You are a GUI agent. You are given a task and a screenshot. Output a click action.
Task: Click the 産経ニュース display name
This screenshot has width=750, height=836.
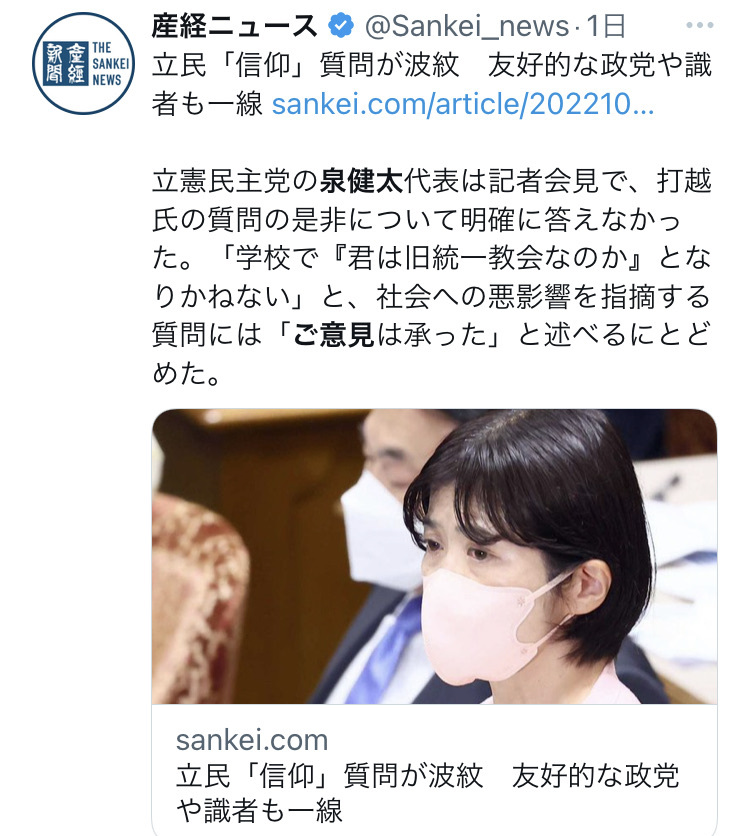(x=235, y=26)
